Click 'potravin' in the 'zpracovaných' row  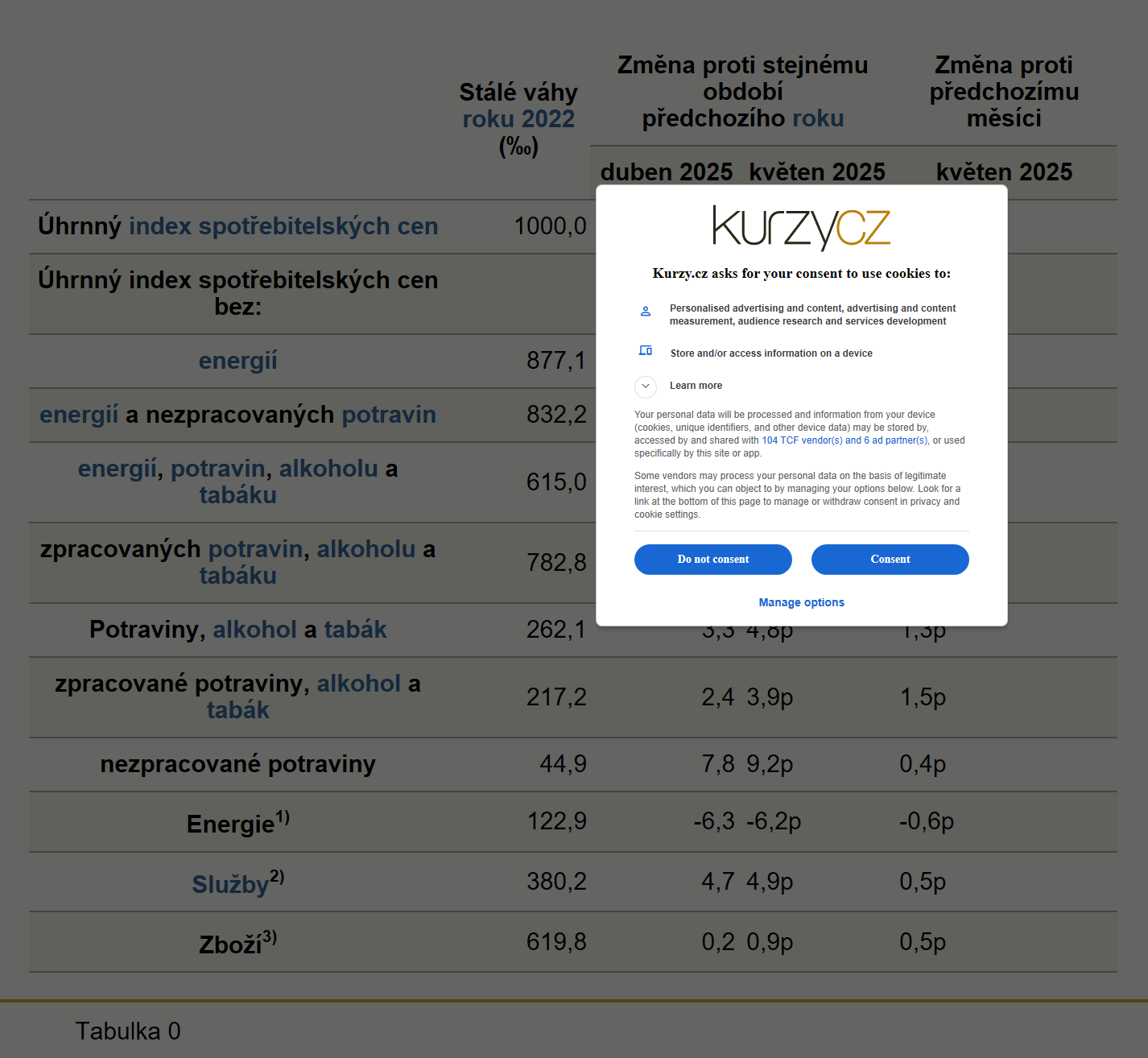[255, 549]
